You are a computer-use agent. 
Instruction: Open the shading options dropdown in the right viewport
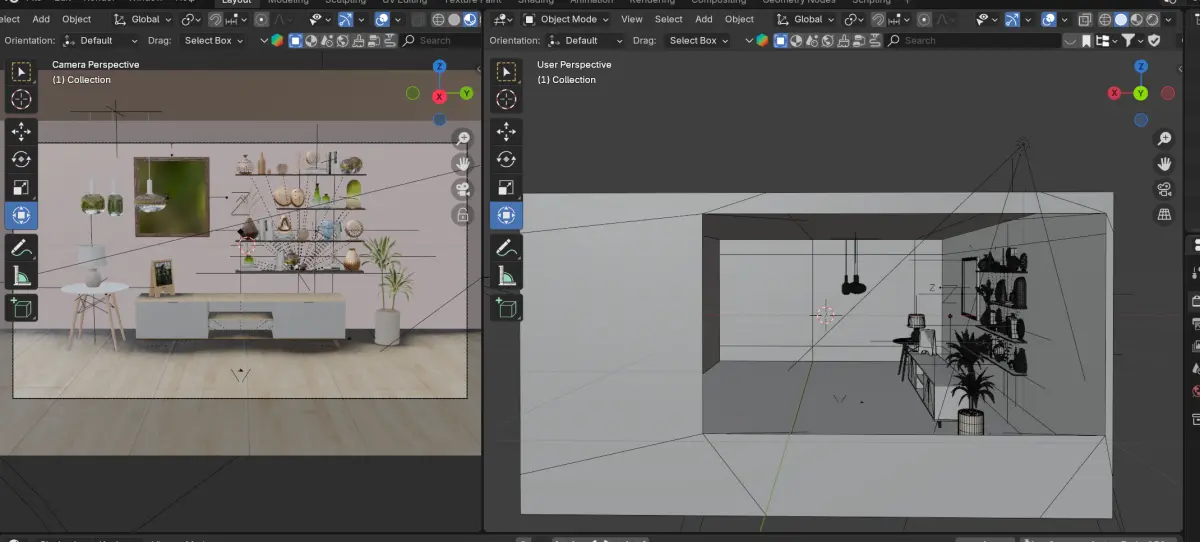tap(1170, 19)
